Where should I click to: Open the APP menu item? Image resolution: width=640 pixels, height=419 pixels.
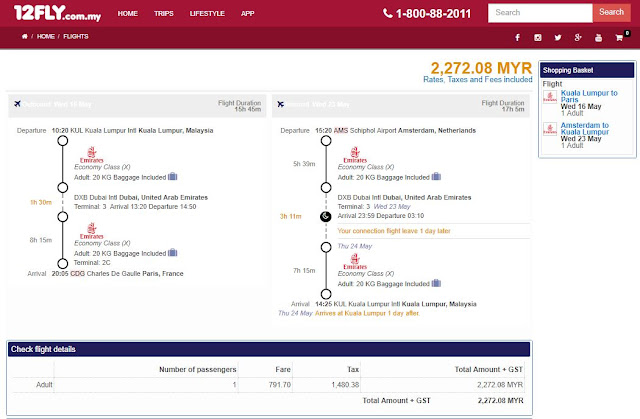coord(247,13)
